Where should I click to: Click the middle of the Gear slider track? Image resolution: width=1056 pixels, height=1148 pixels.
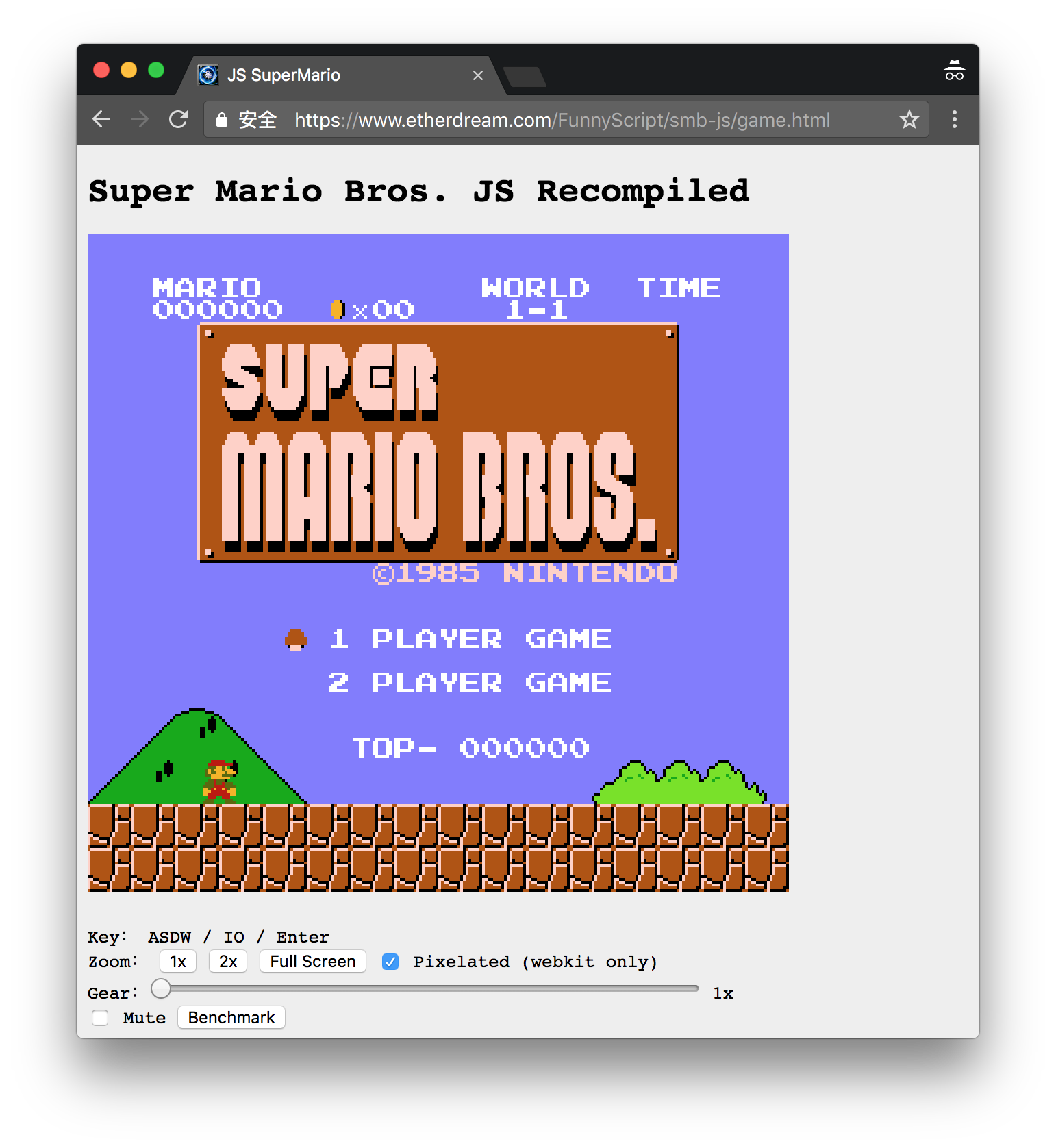tap(425, 988)
